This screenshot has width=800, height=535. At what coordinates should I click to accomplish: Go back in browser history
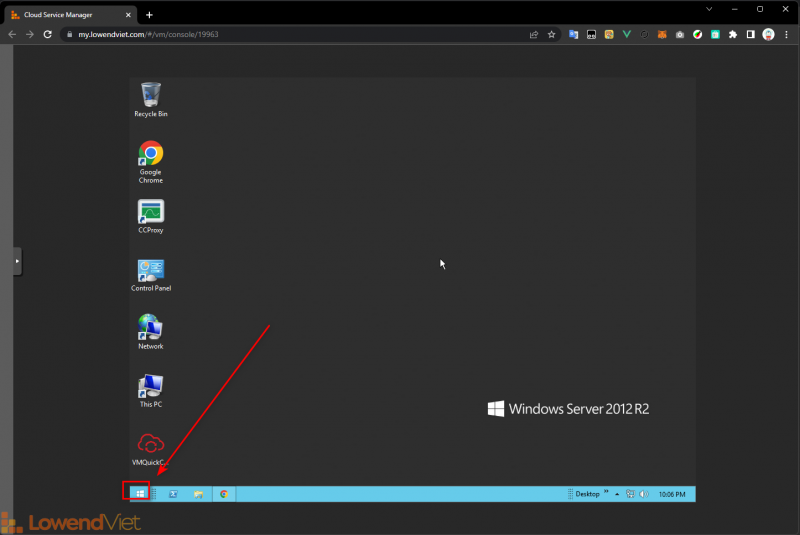pos(12,34)
